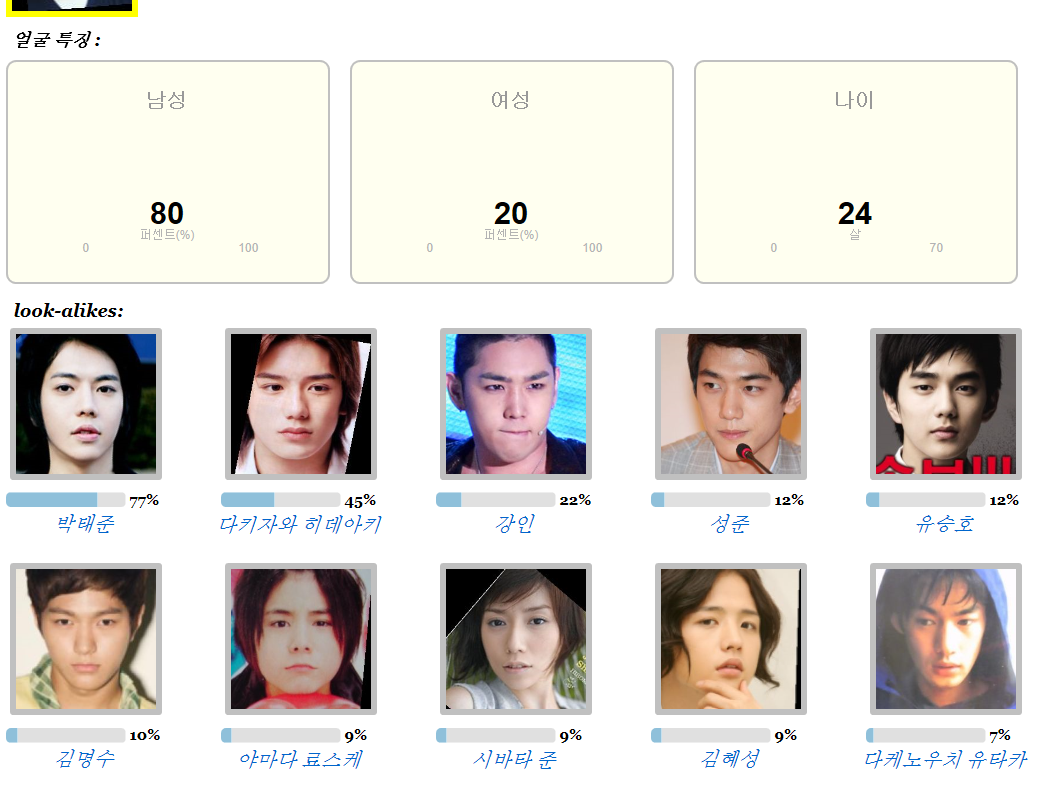Follow the 다케노우치 유타카 name link
This screenshot has width=1047, height=786.
point(946,759)
